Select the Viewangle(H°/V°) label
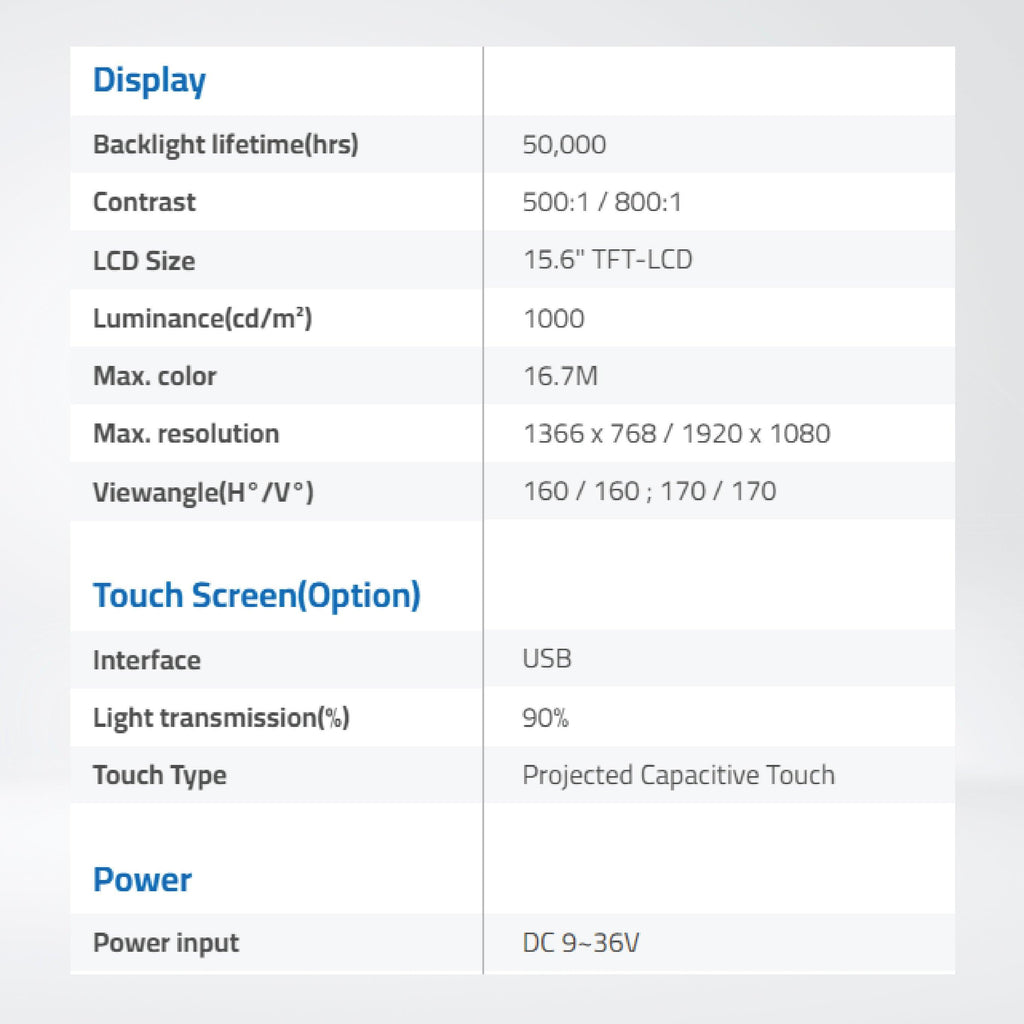The width and height of the screenshot is (1024, 1024). (x=204, y=492)
